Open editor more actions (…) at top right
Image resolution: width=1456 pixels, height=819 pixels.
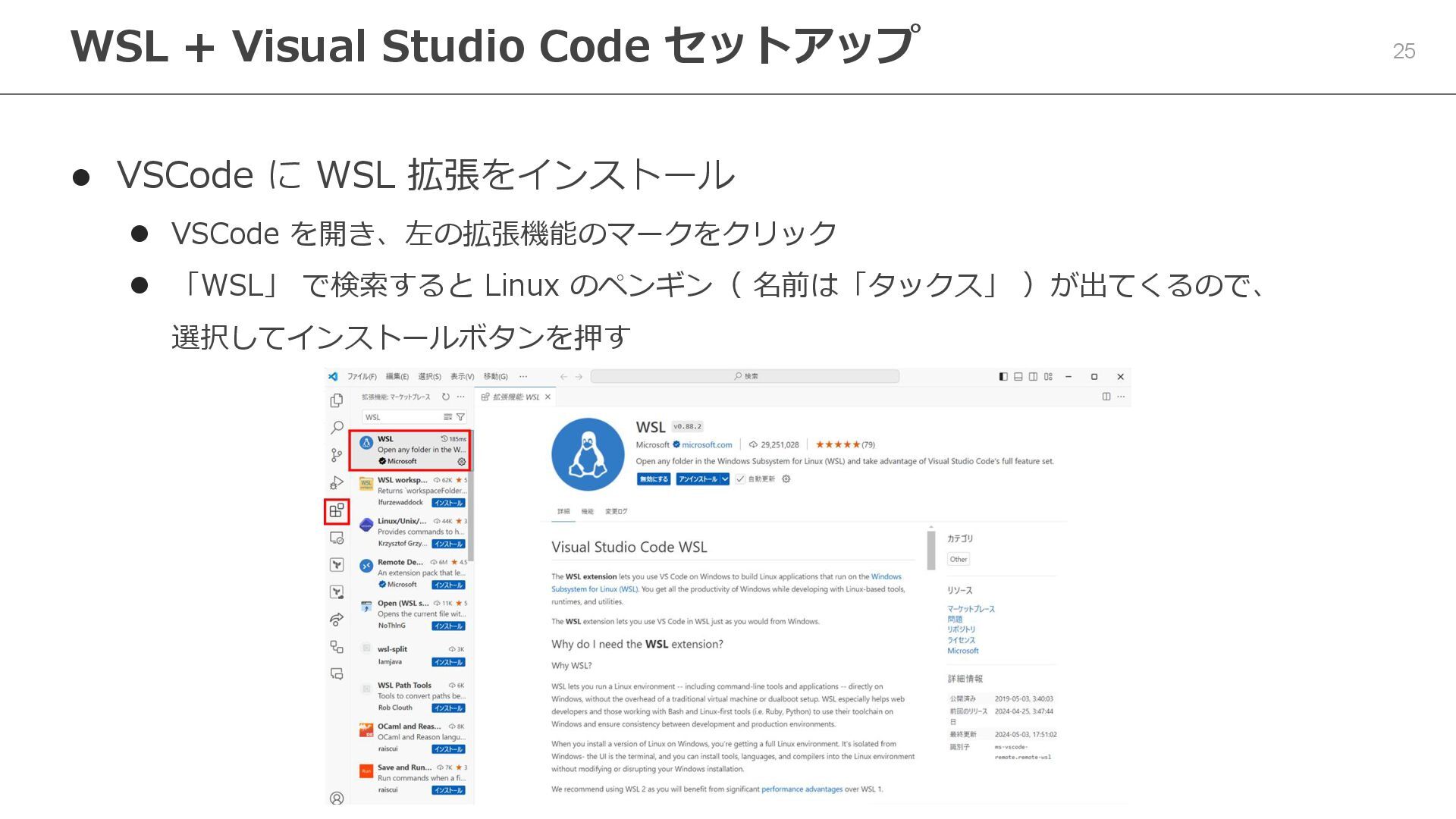click(x=1121, y=397)
